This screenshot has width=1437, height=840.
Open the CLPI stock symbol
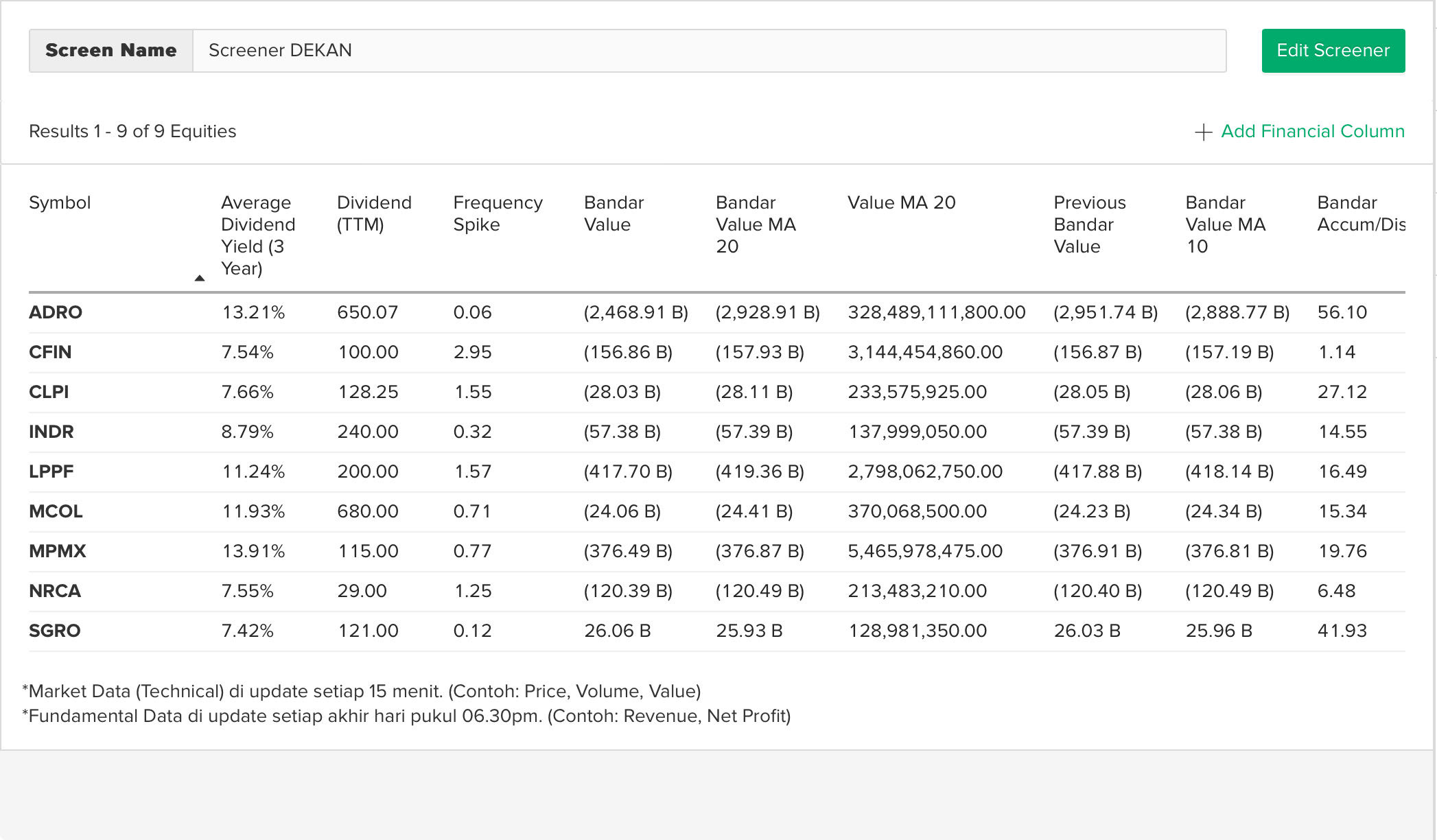coord(49,392)
